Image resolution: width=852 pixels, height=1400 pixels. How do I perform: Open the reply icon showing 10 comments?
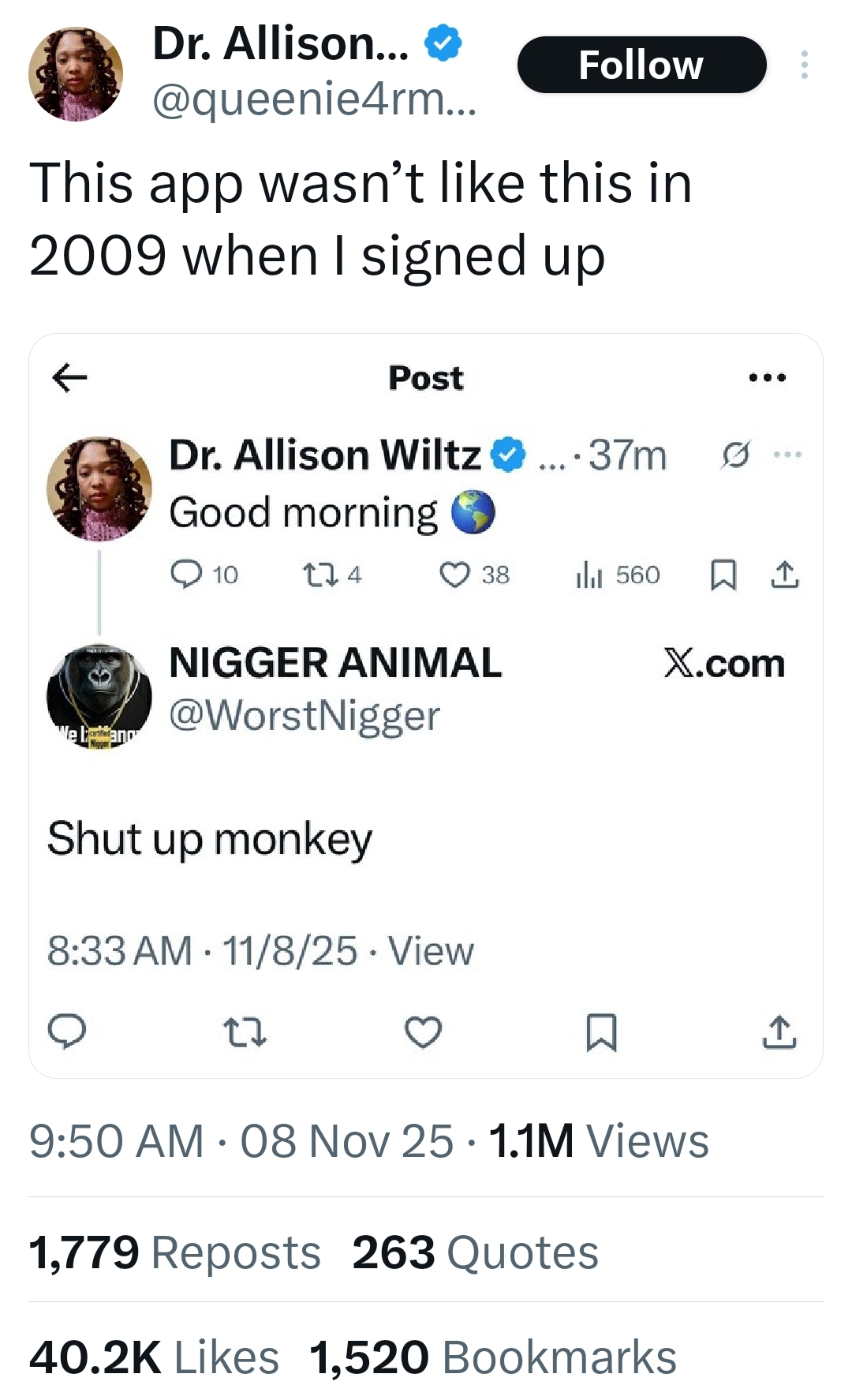pyautogui.click(x=186, y=575)
